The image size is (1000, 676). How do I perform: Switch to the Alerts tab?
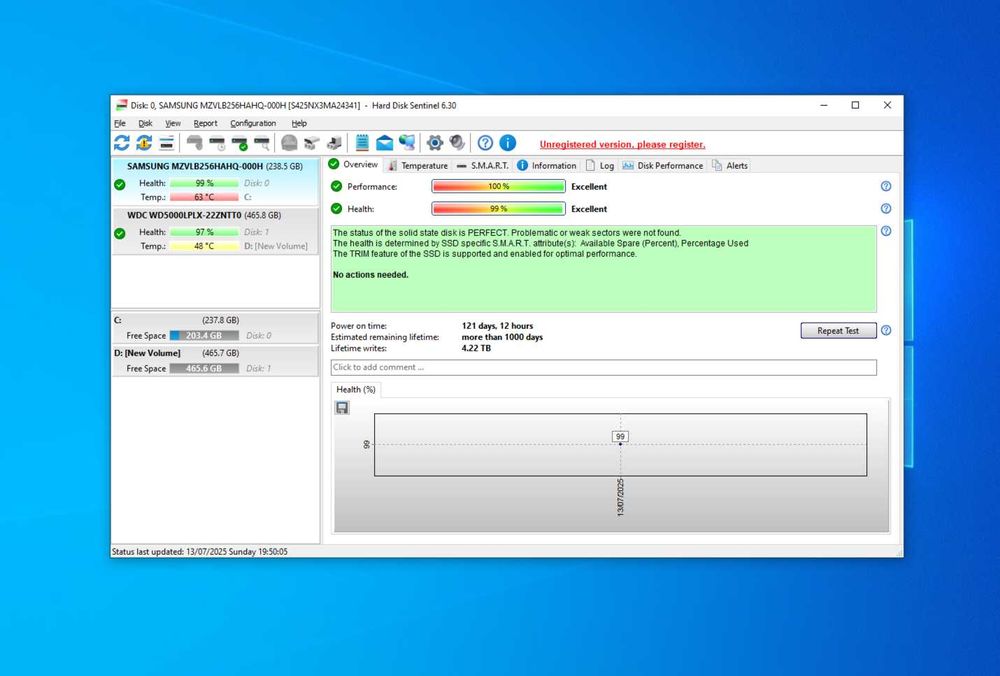(730, 166)
